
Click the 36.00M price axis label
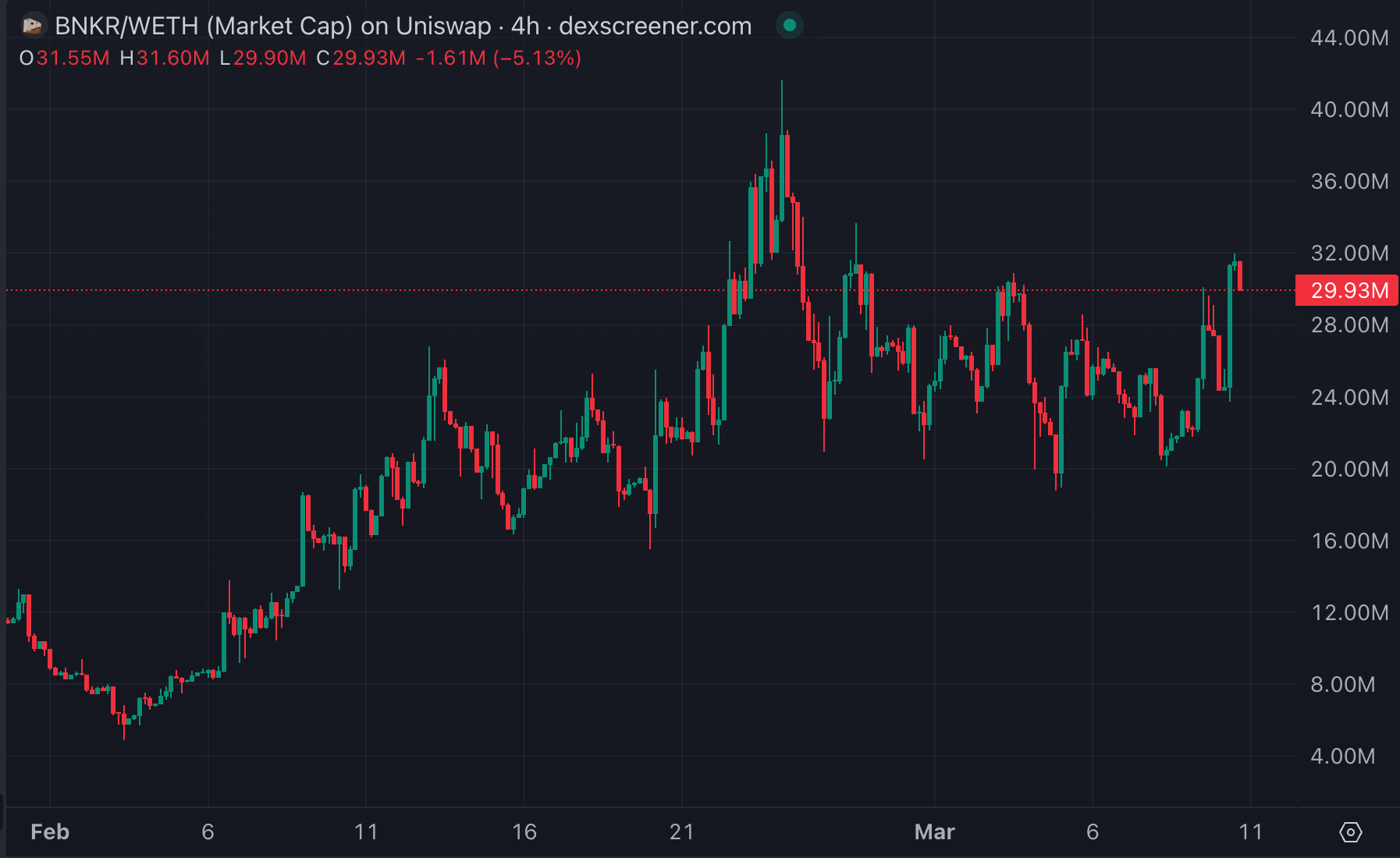[x=1349, y=182]
